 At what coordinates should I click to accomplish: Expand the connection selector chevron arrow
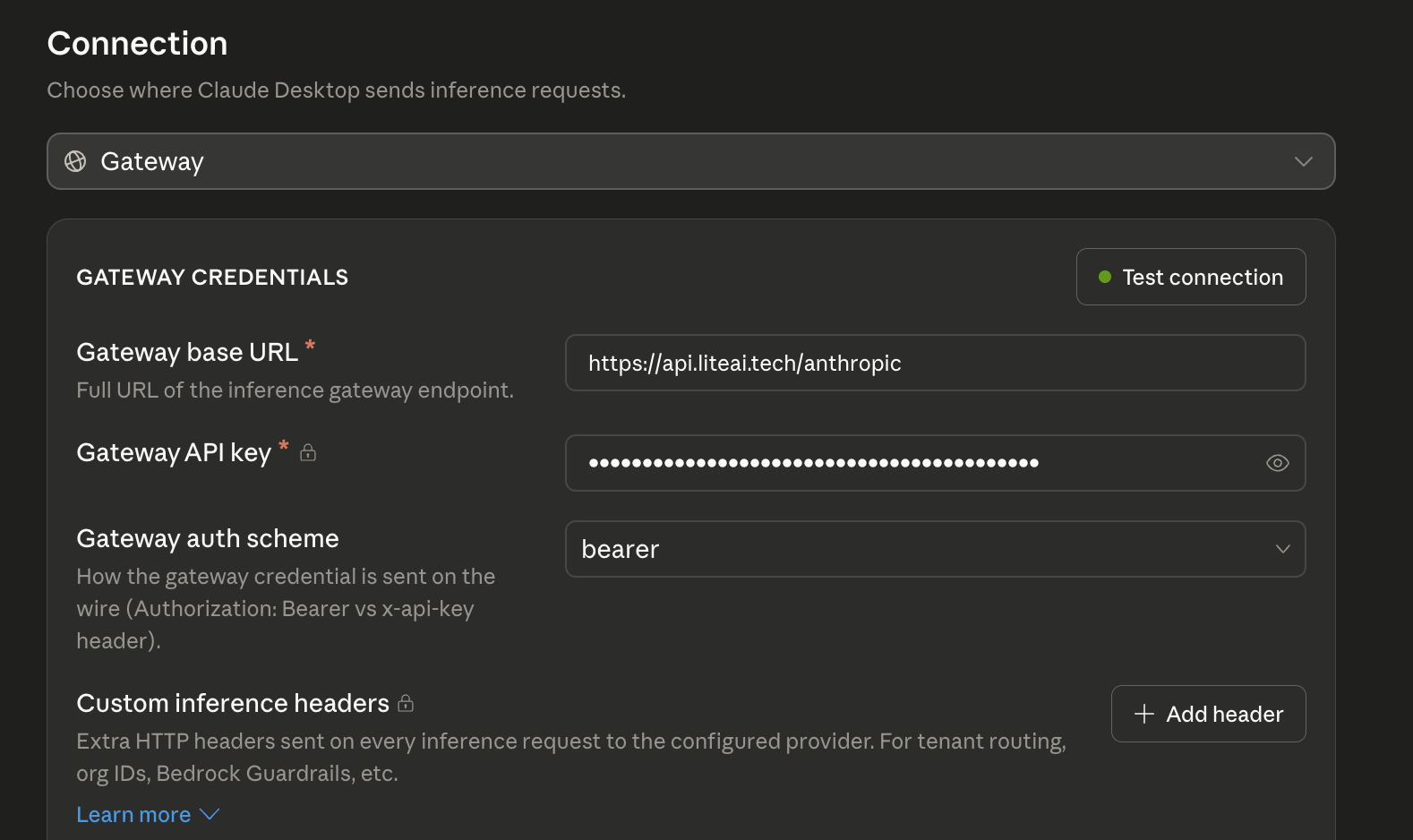pos(1303,162)
